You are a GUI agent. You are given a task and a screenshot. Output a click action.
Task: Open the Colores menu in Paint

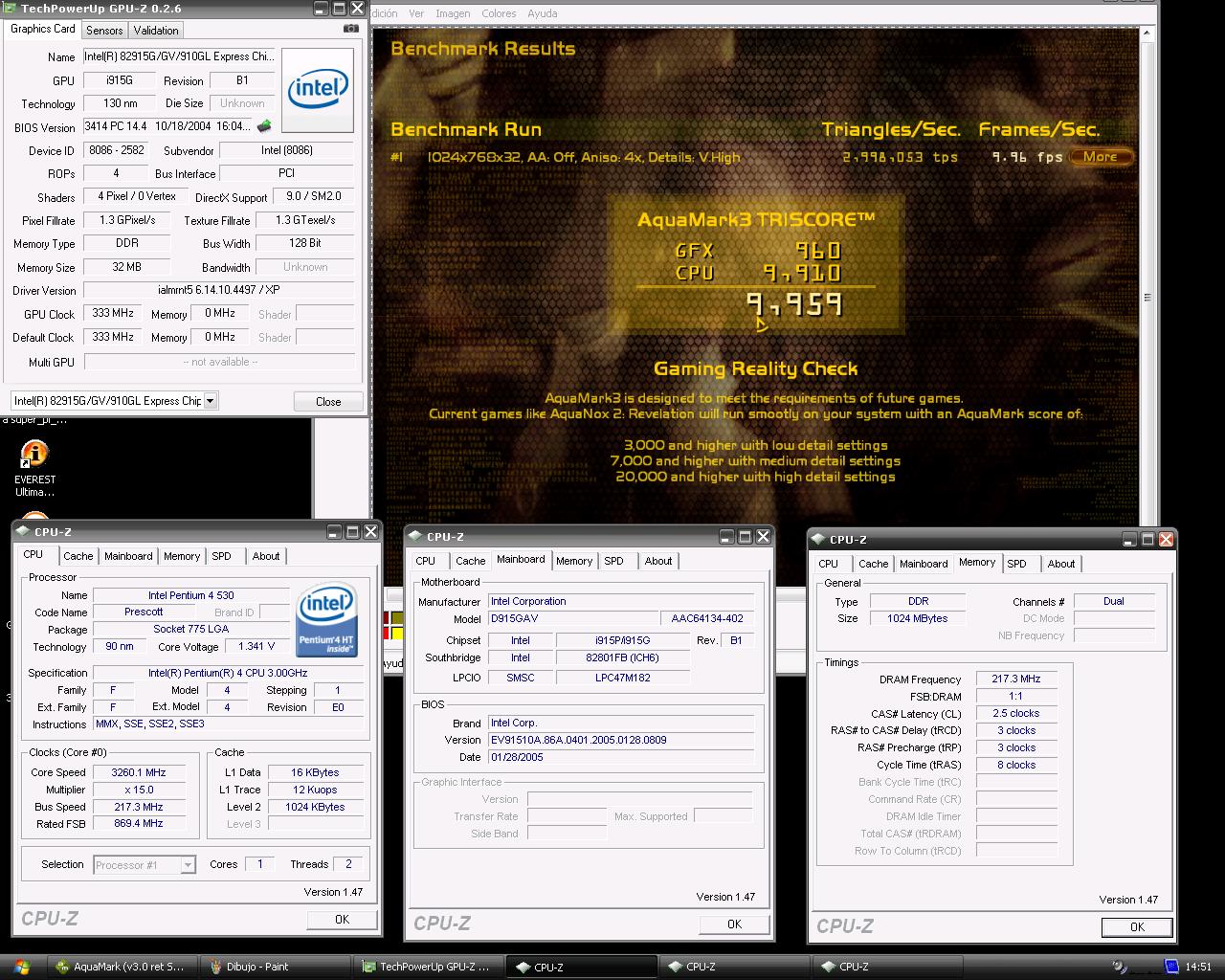click(499, 13)
